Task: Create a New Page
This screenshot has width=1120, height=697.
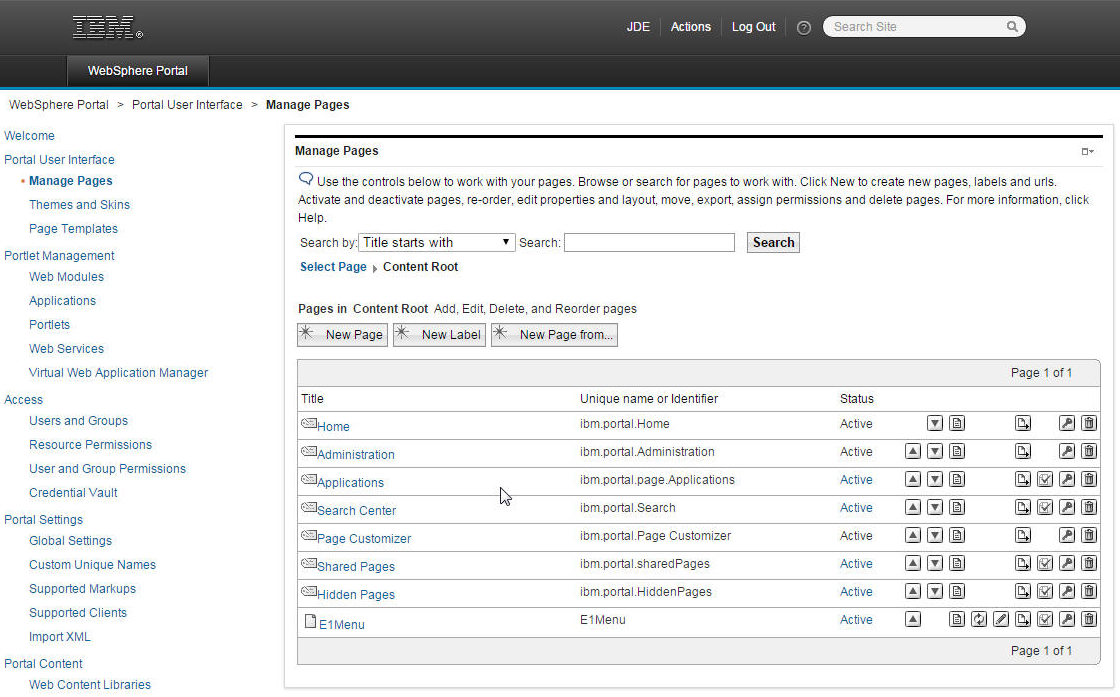Action: (x=342, y=334)
